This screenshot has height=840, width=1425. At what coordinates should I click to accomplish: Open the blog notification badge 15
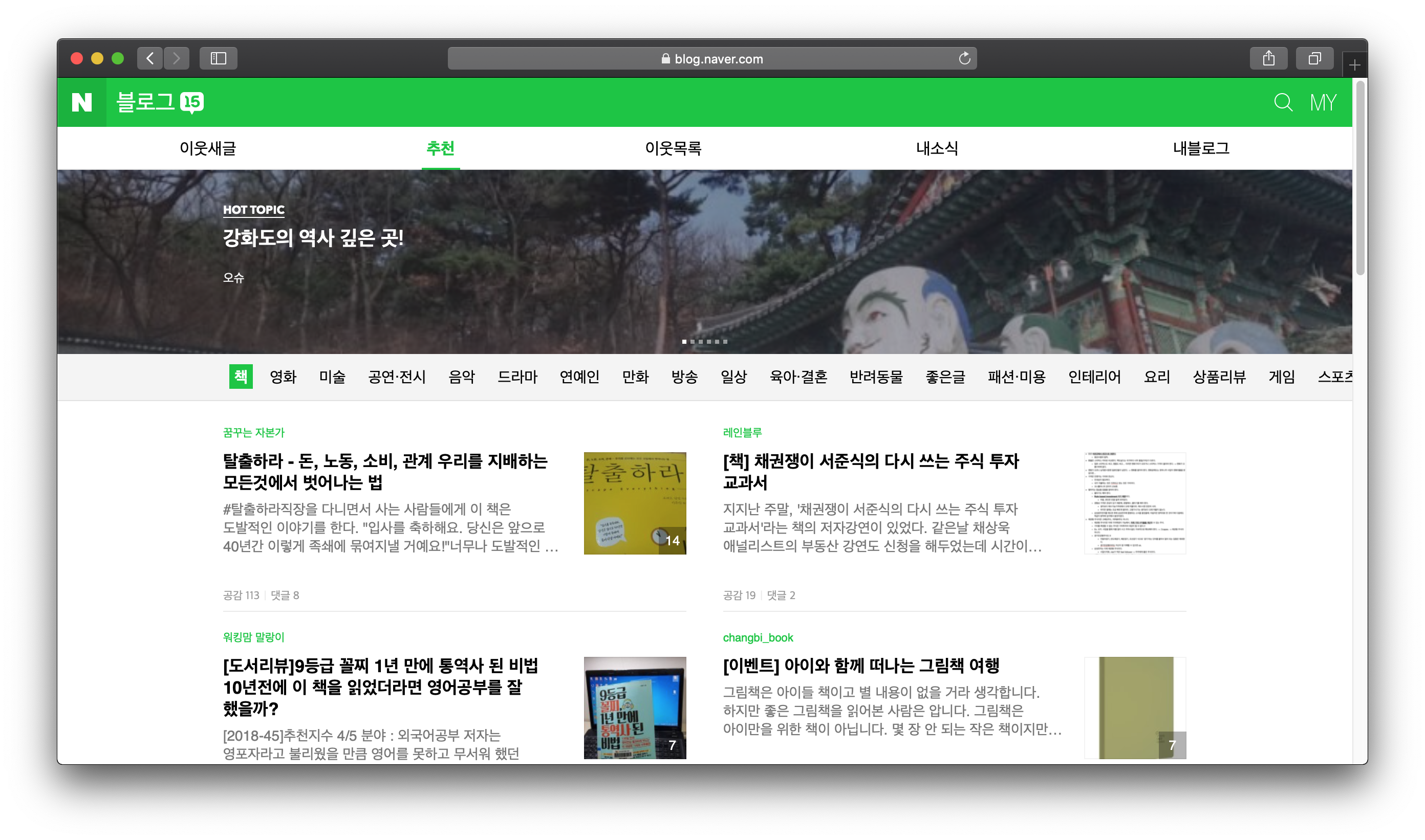coord(192,102)
